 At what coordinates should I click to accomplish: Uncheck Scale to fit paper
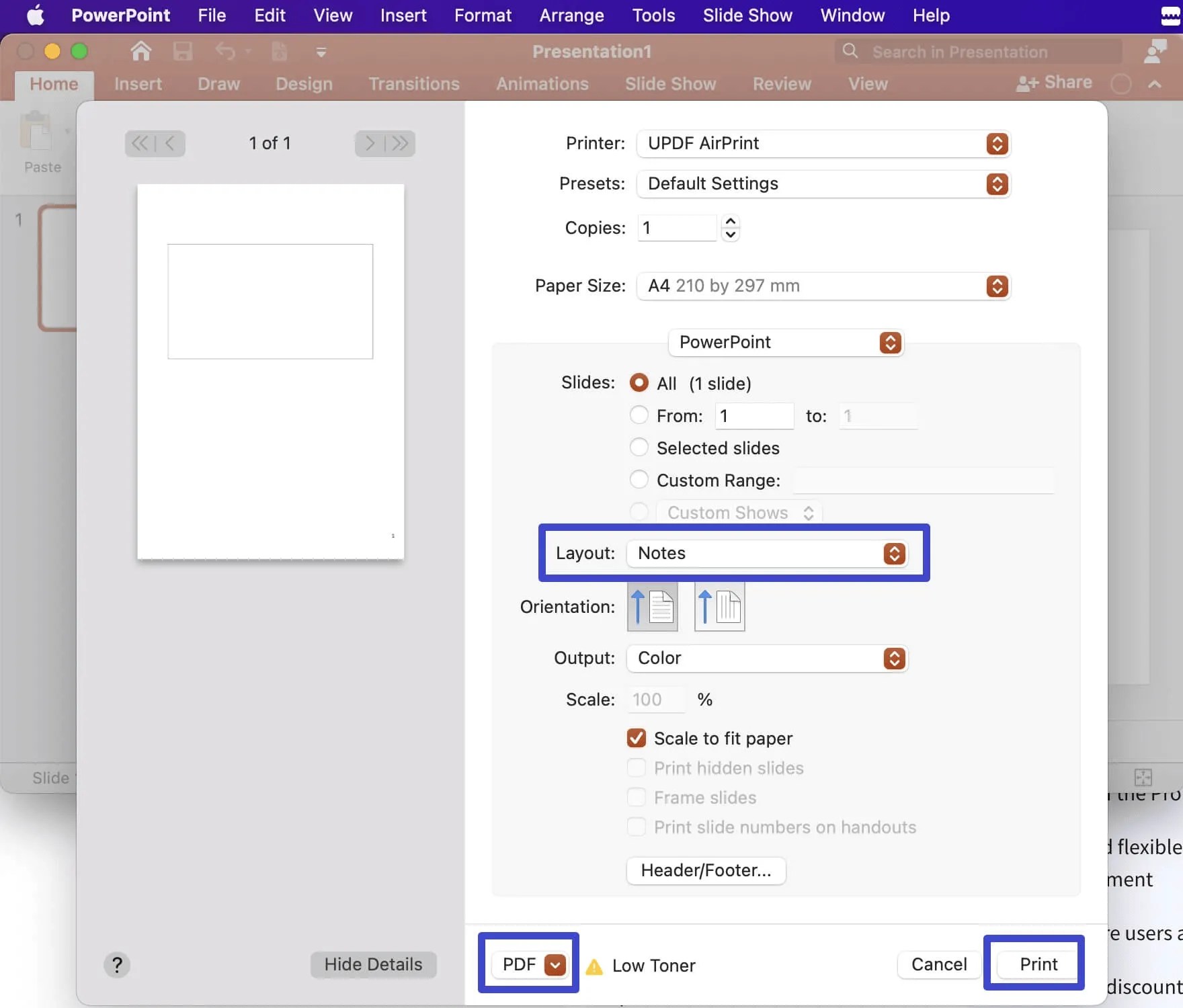coord(636,738)
